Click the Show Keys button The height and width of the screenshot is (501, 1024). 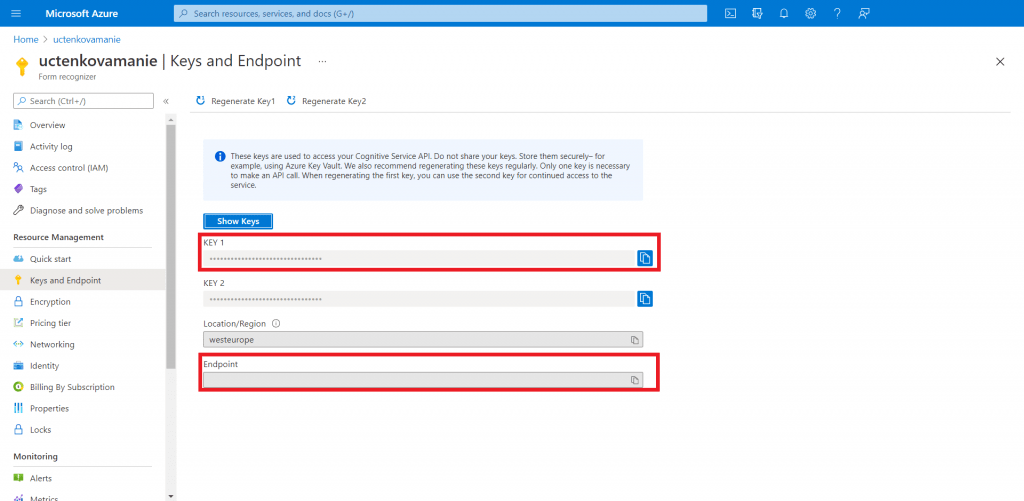click(x=238, y=221)
